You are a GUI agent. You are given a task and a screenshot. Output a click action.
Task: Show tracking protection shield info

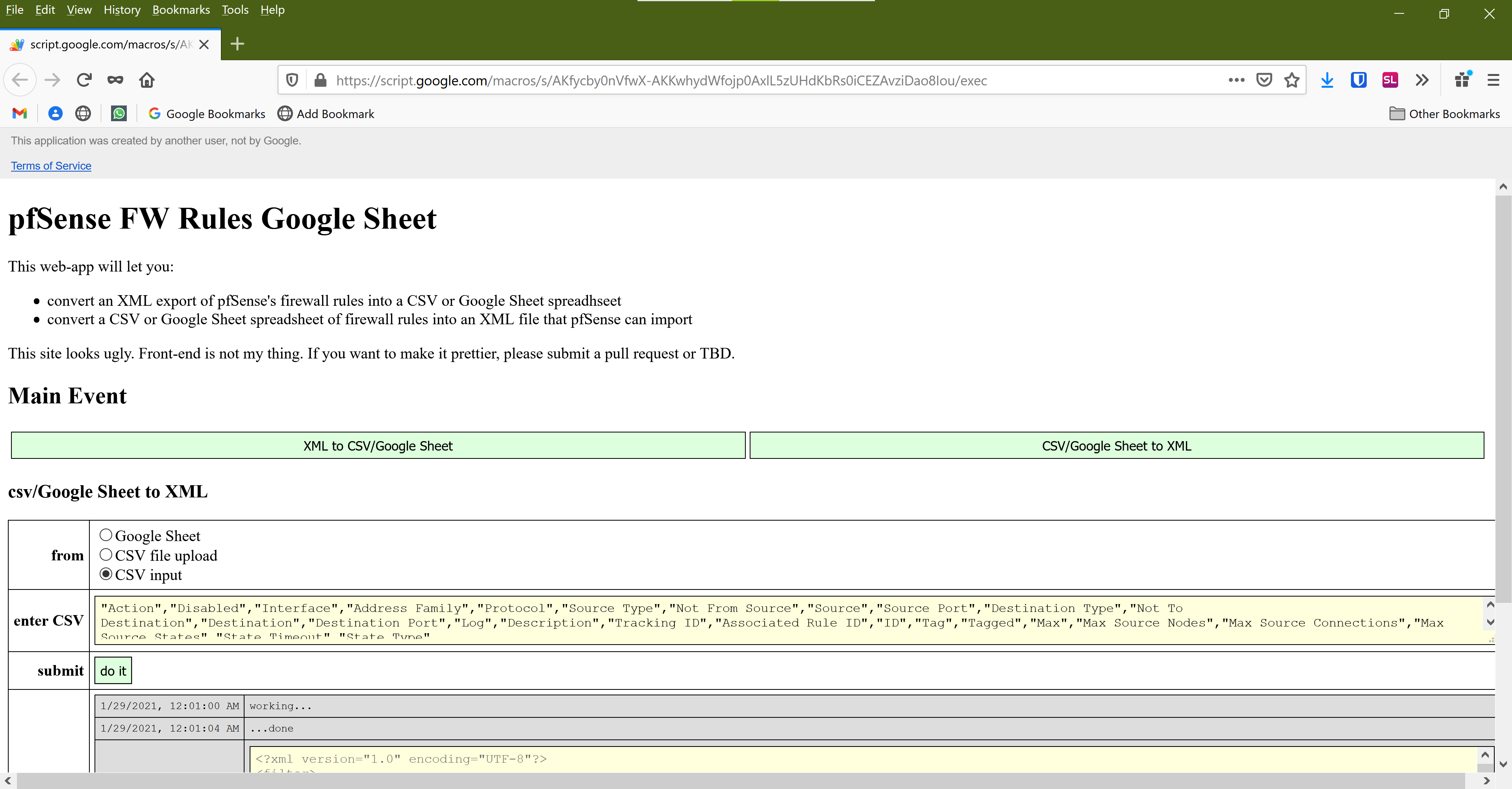click(292, 80)
